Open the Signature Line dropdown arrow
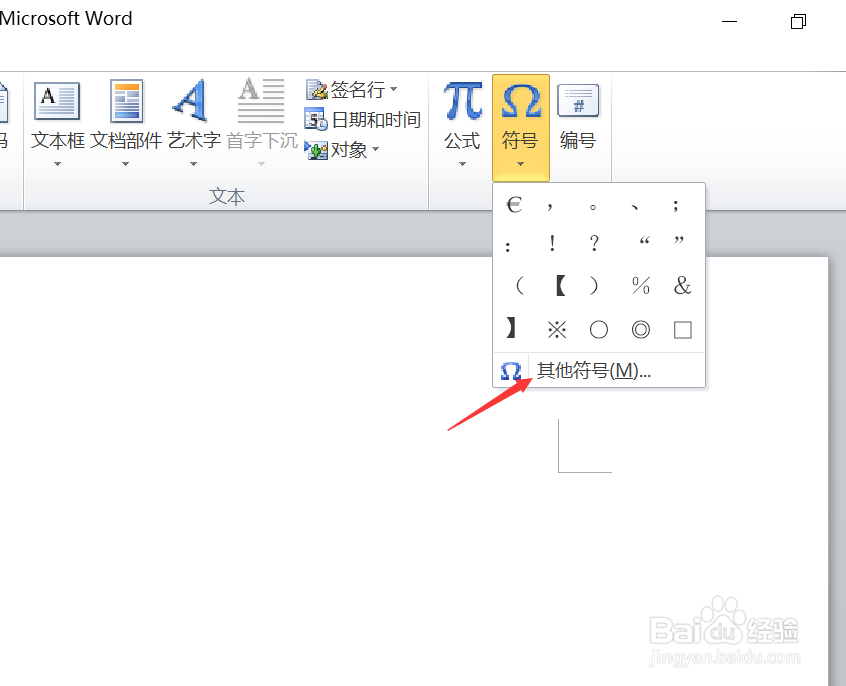Screen dimensions: 846x686 coord(393,89)
